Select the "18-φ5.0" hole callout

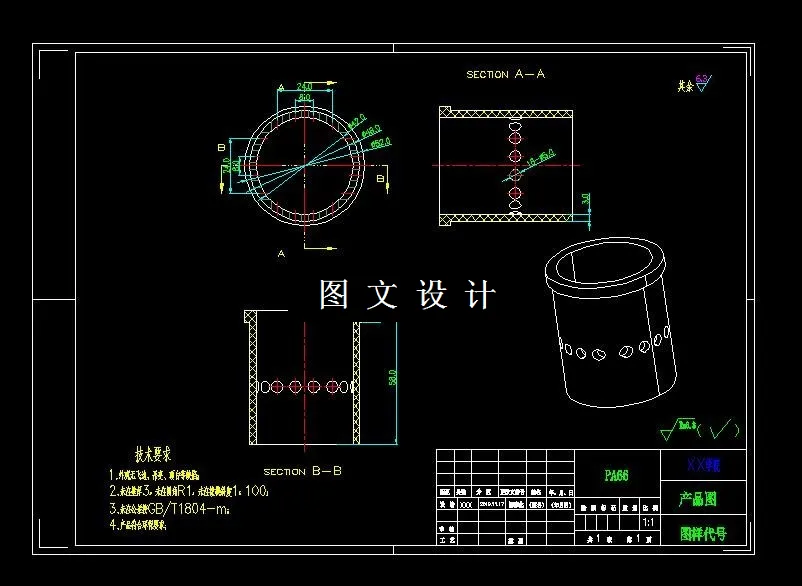pyautogui.click(x=541, y=157)
